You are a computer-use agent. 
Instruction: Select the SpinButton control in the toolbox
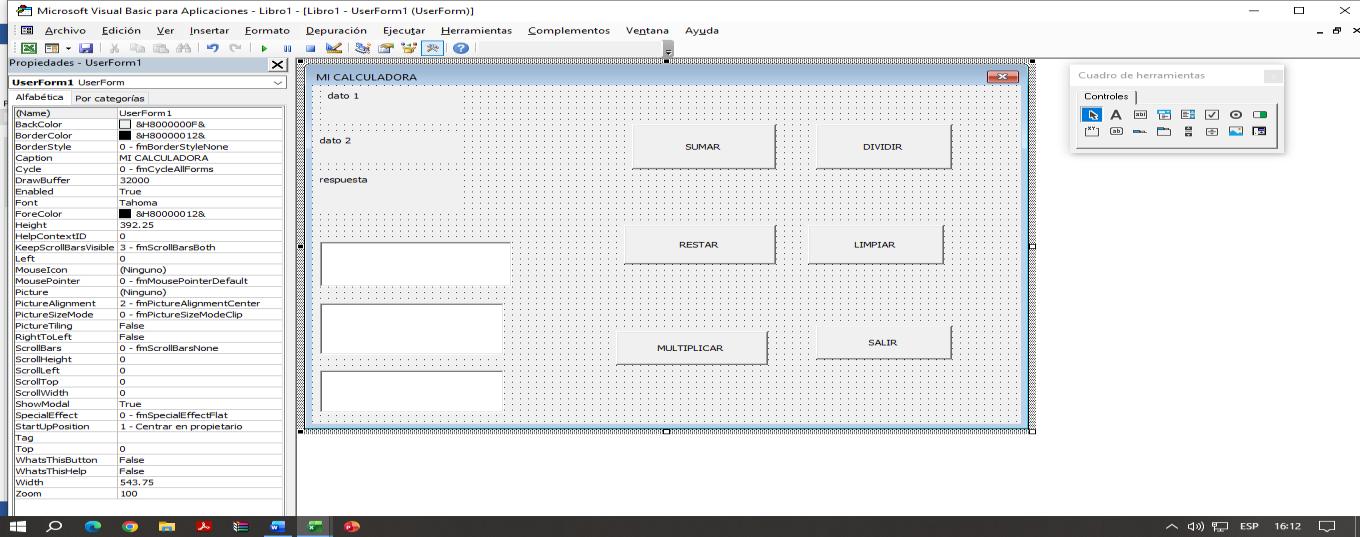(x=1212, y=131)
